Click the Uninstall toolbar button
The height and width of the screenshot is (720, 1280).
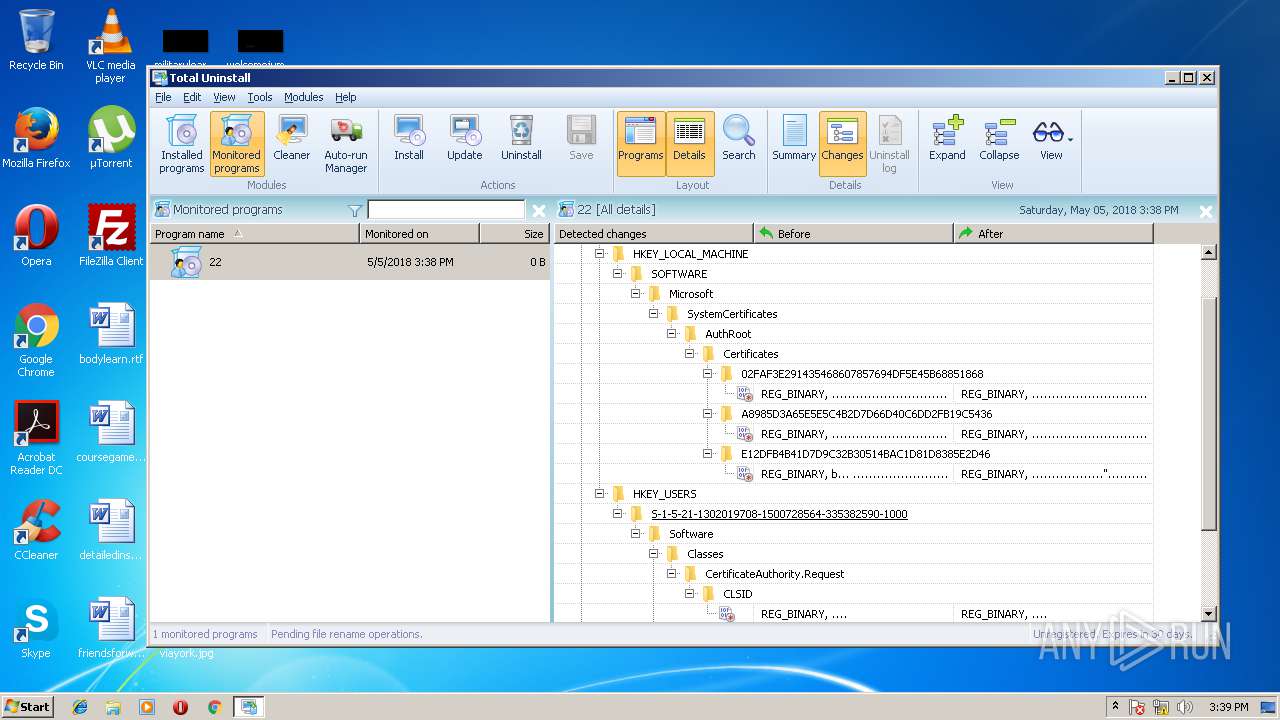(x=521, y=138)
